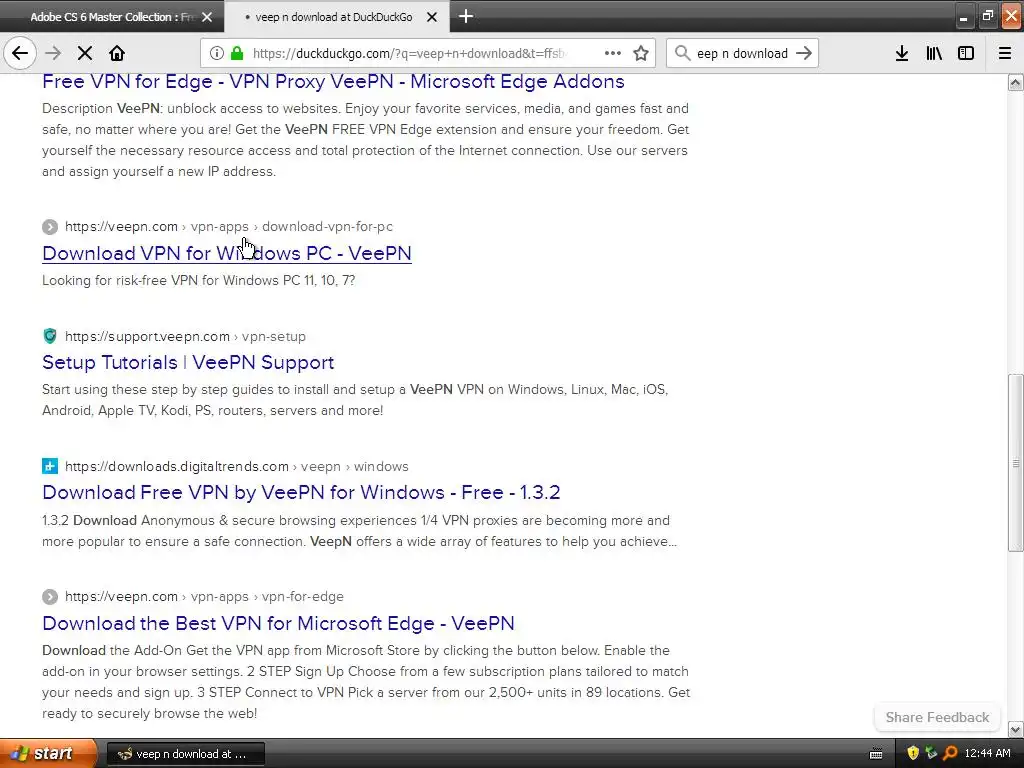Screen dimensions: 1024x768
Task: Bookmark this page with the star
Action: tap(641, 53)
